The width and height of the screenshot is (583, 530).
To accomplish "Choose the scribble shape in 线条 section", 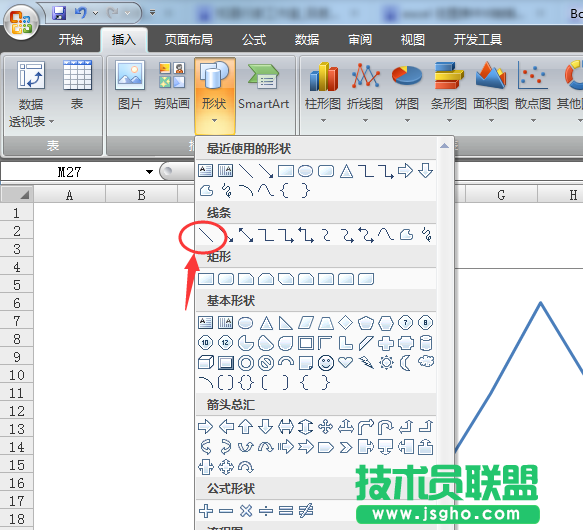I will point(426,235).
